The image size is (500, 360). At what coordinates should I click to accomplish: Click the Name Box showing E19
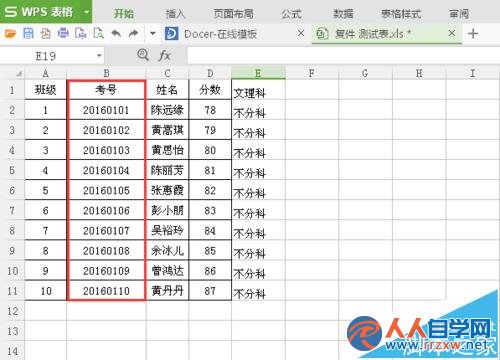(x=47, y=56)
